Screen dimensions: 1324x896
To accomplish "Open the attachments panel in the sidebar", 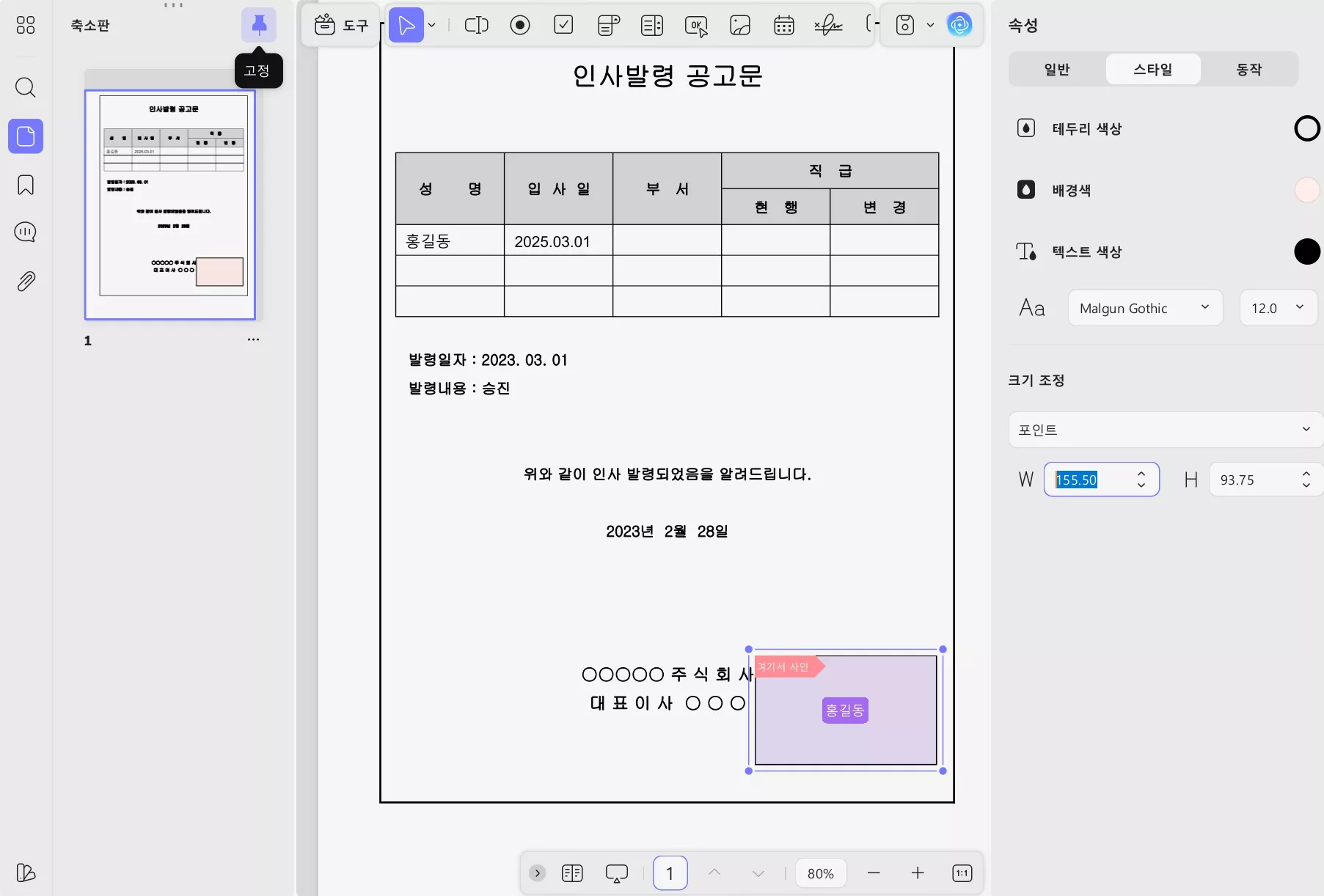I will click(x=26, y=282).
